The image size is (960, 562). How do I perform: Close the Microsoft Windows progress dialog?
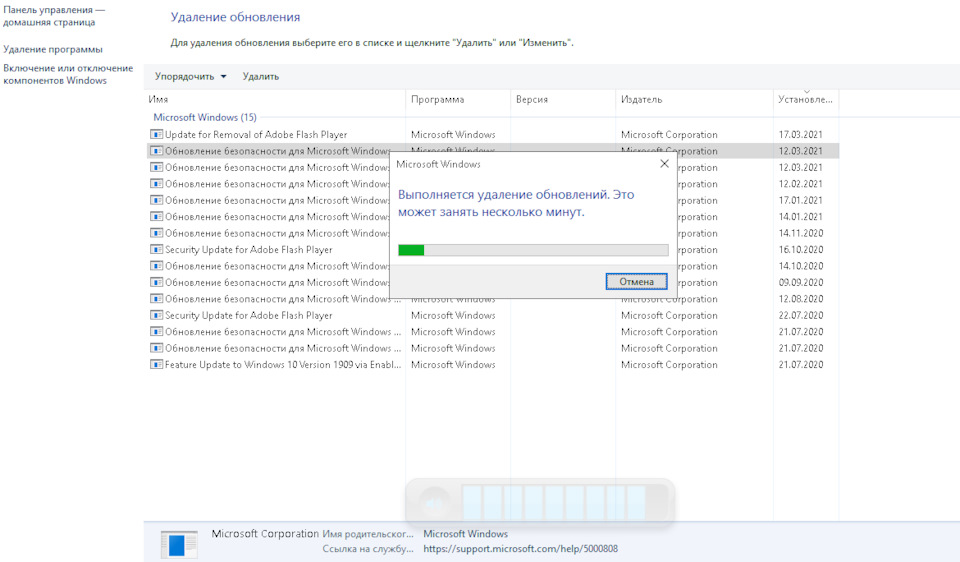pyautogui.click(x=664, y=164)
